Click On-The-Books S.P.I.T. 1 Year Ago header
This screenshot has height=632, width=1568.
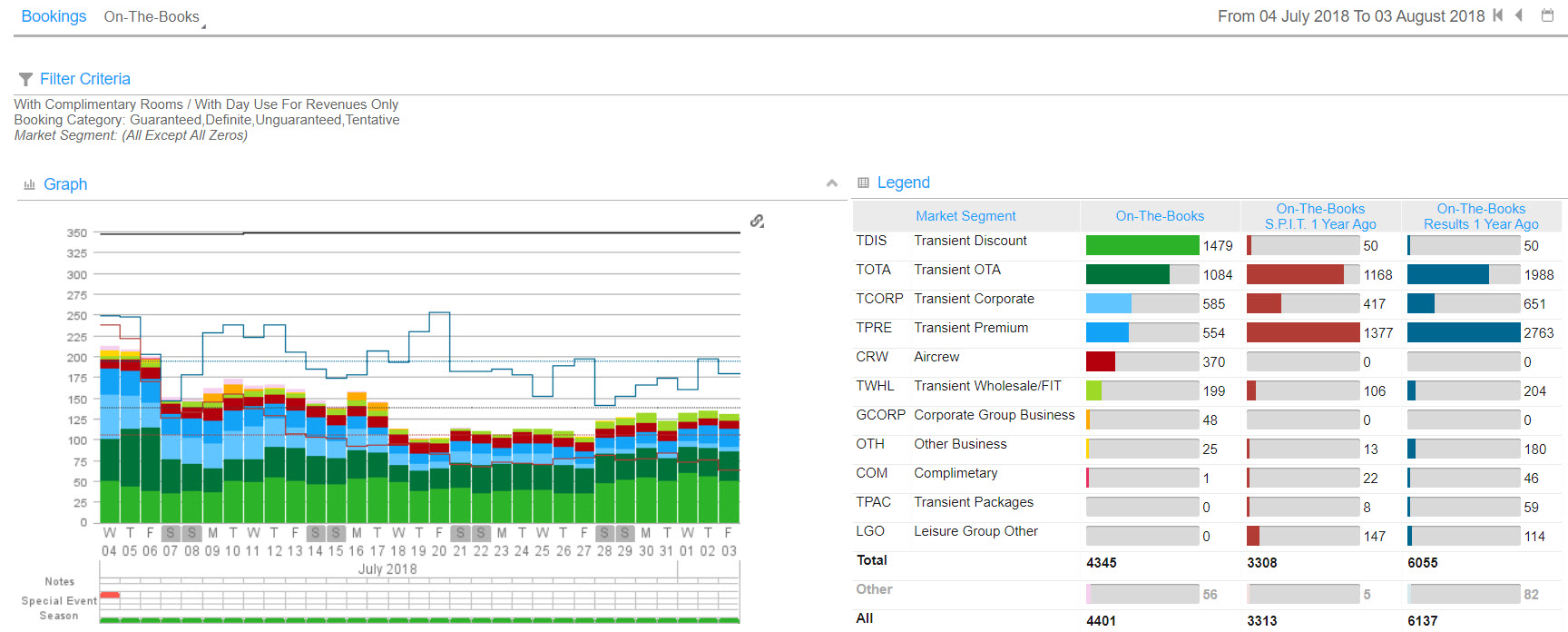coord(1320,216)
